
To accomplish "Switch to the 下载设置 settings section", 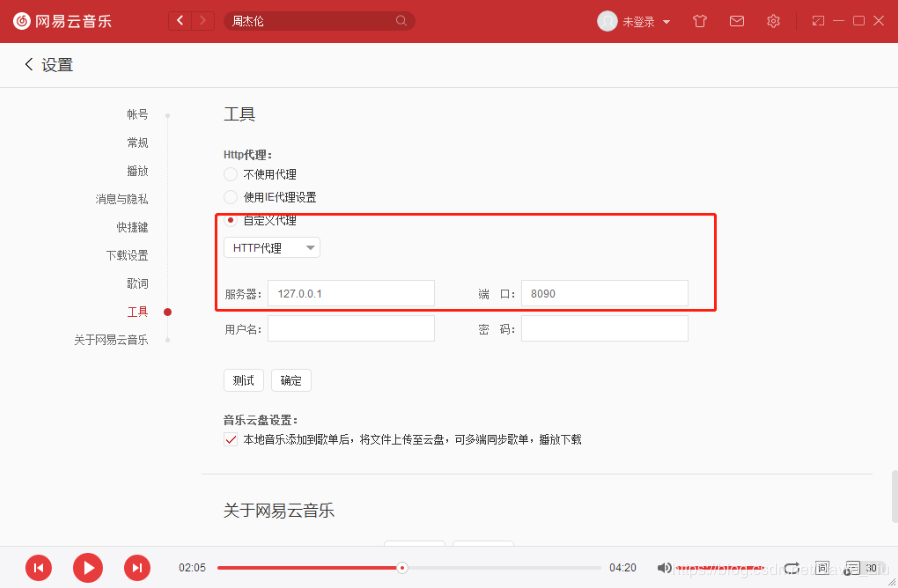I will (x=127, y=255).
